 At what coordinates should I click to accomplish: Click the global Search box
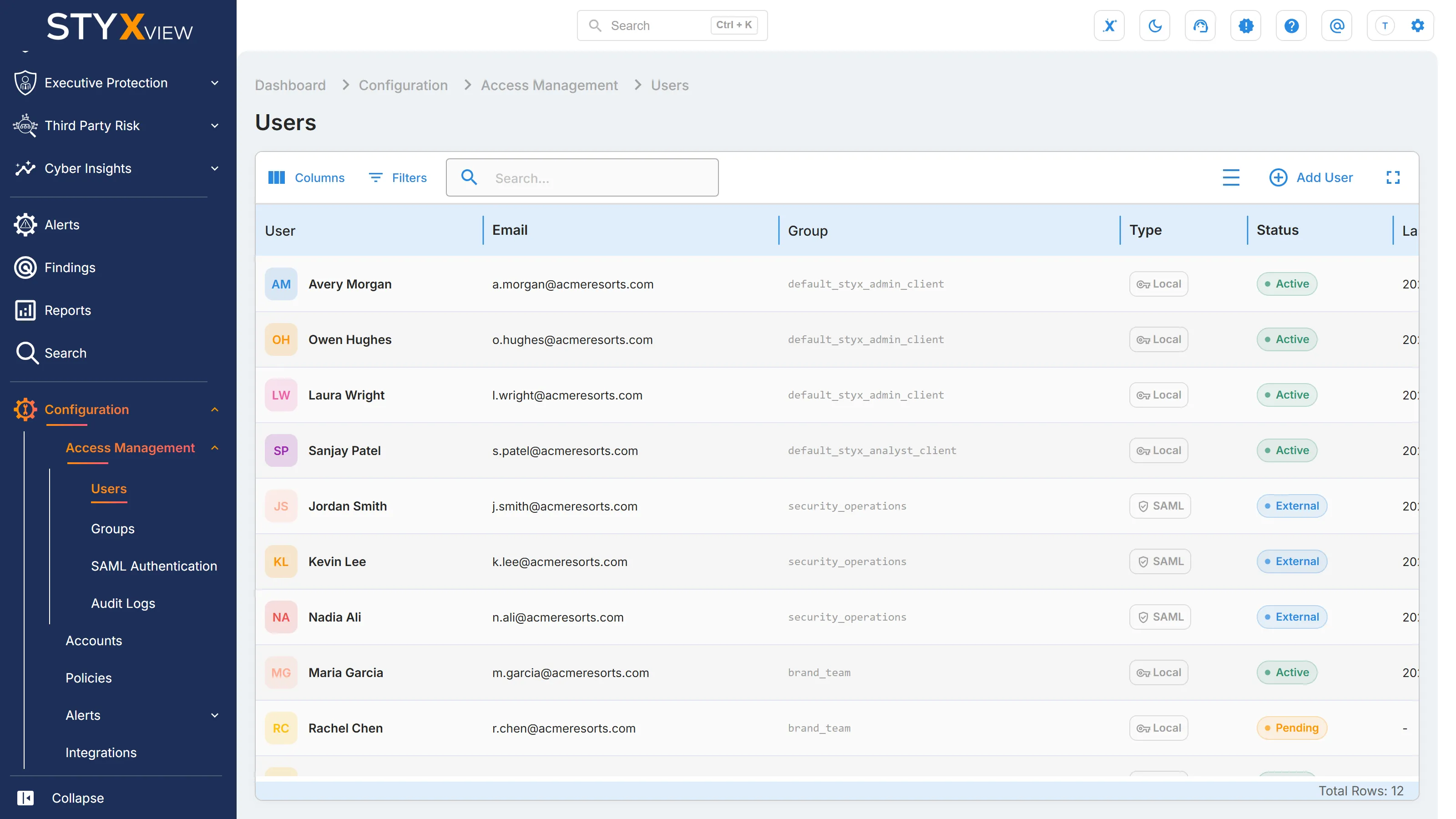672,25
